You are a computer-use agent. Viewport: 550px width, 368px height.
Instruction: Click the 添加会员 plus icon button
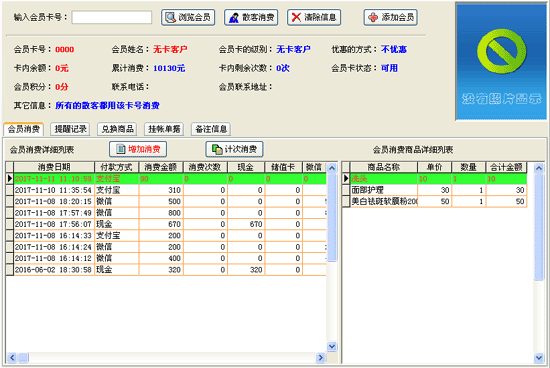coord(391,17)
